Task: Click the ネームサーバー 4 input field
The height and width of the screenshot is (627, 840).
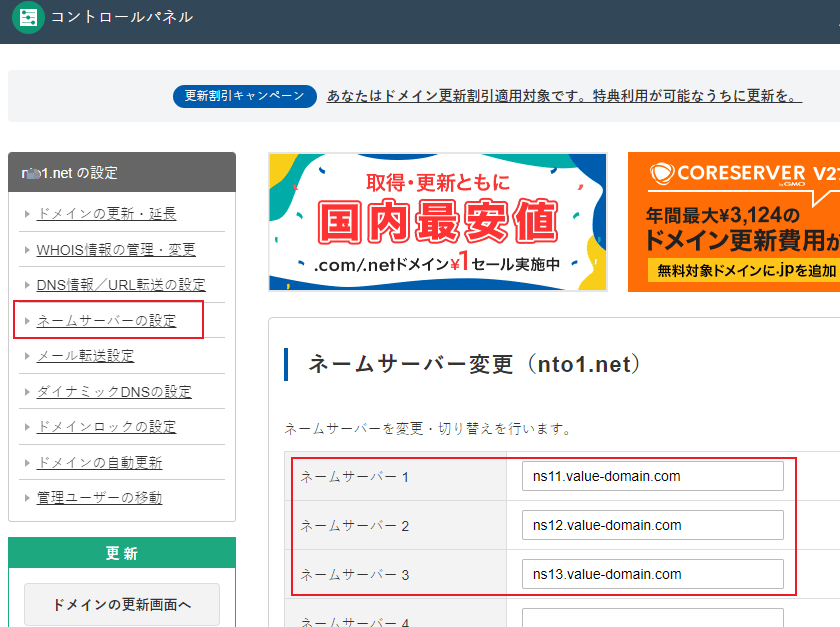Action: 652,618
